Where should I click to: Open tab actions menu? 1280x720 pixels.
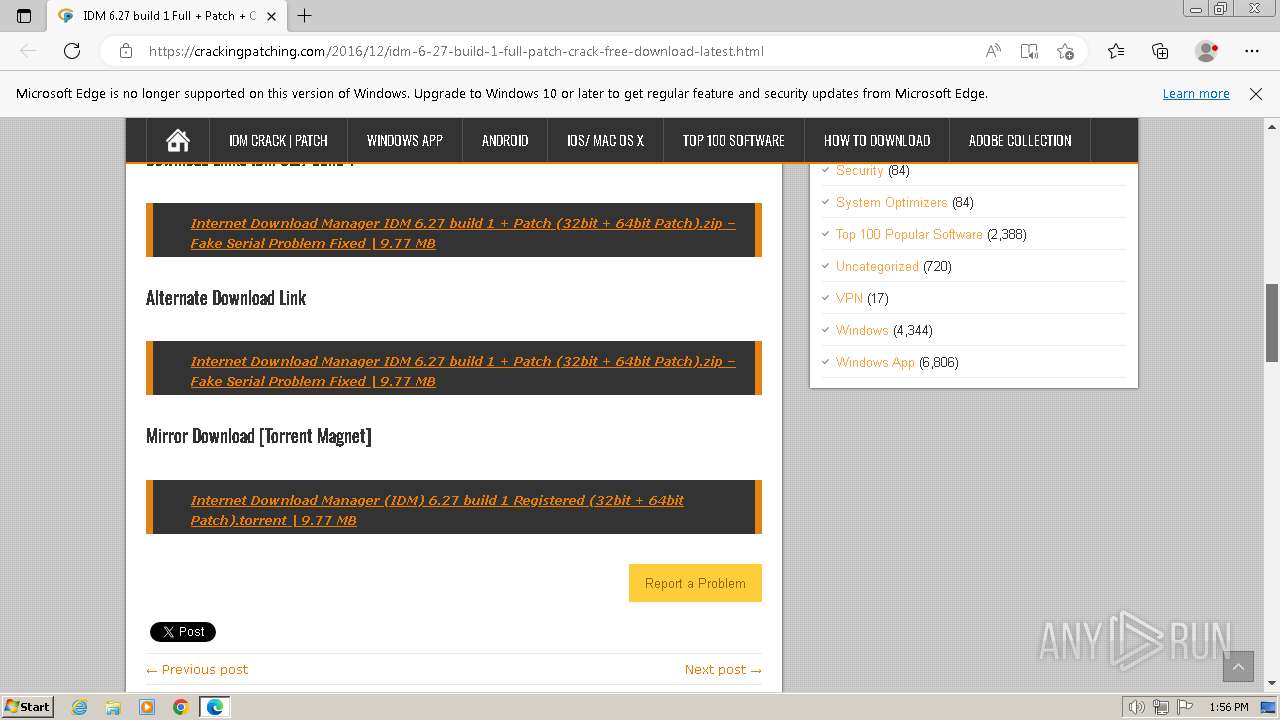pyautogui.click(x=24, y=16)
